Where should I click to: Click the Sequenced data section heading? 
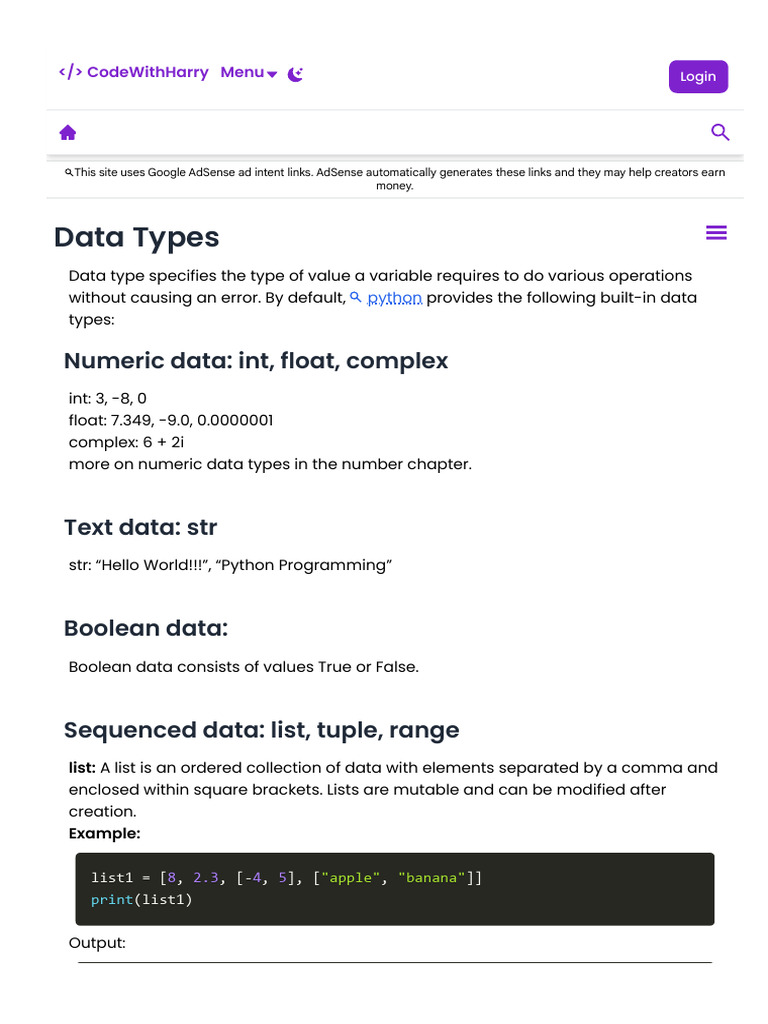click(261, 730)
